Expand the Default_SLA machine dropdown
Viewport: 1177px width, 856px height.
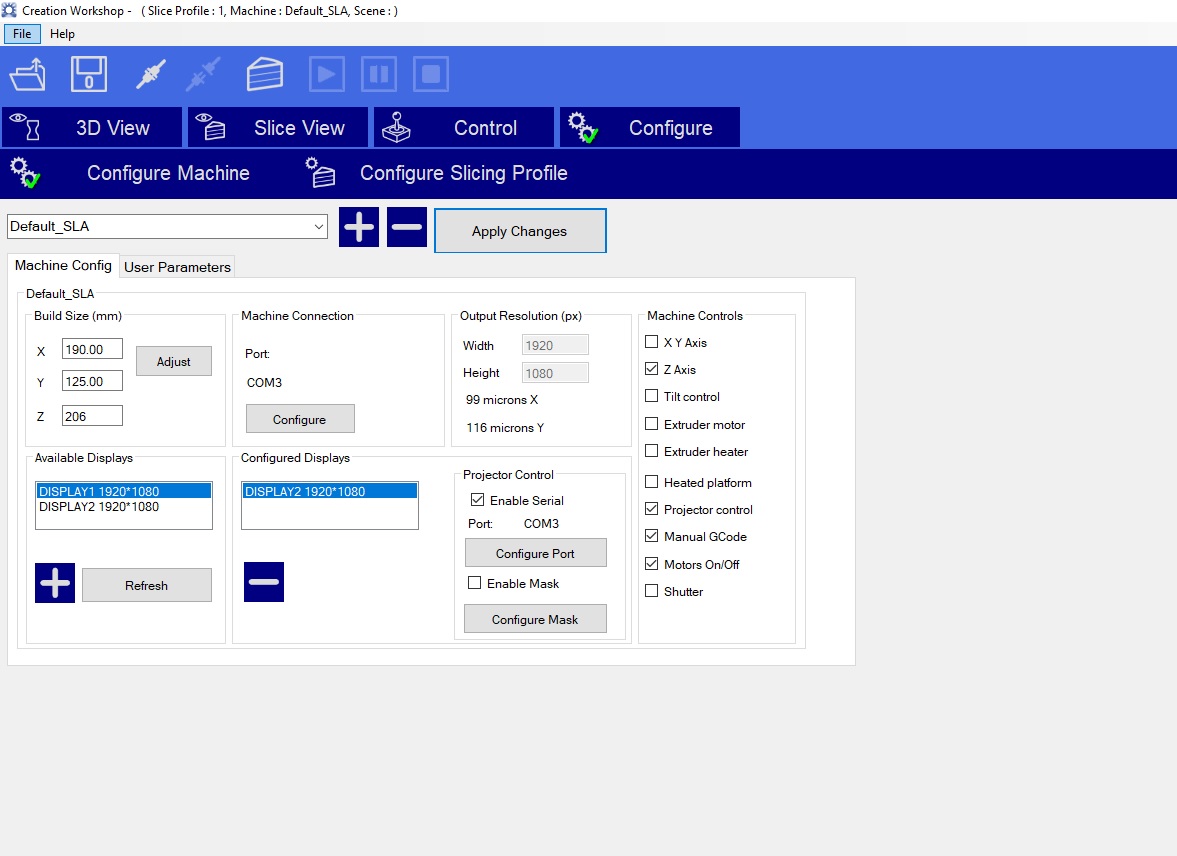(319, 227)
